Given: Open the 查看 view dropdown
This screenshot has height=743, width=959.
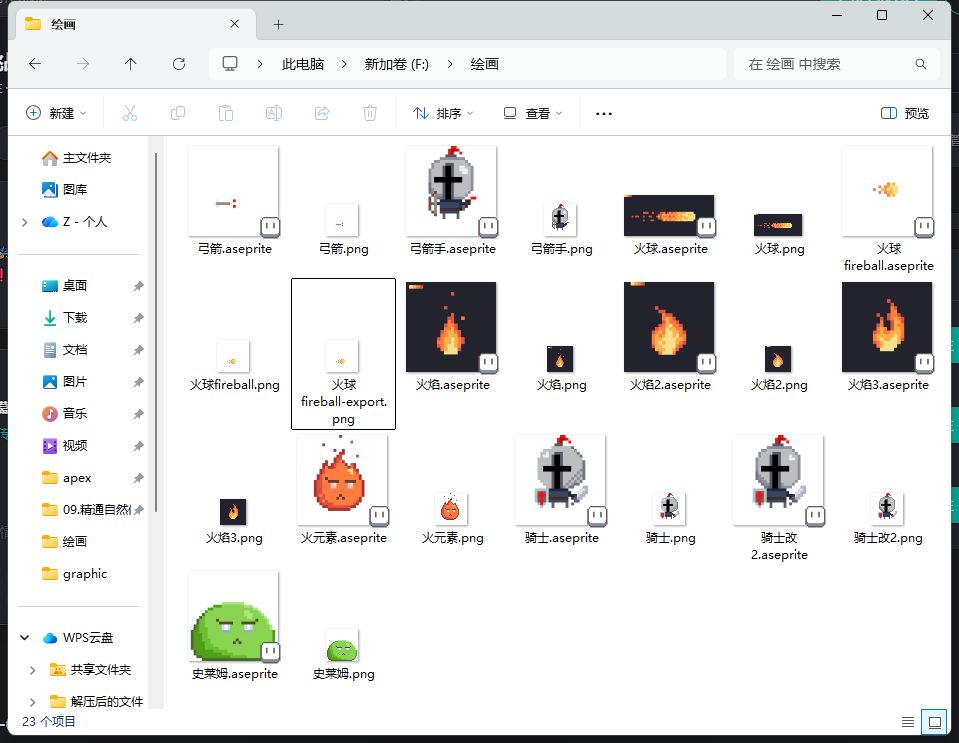Looking at the screenshot, I should pyautogui.click(x=533, y=113).
